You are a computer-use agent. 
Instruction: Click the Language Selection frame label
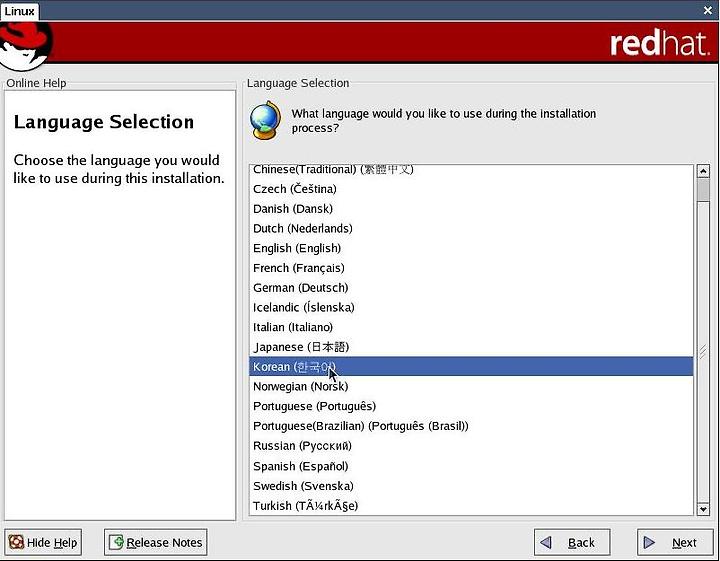298,83
